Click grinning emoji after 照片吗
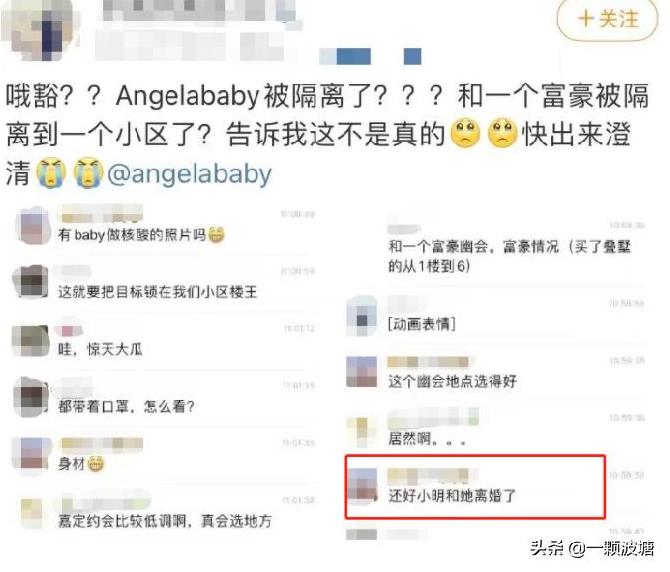This screenshot has height=572, width=670. click(x=216, y=235)
